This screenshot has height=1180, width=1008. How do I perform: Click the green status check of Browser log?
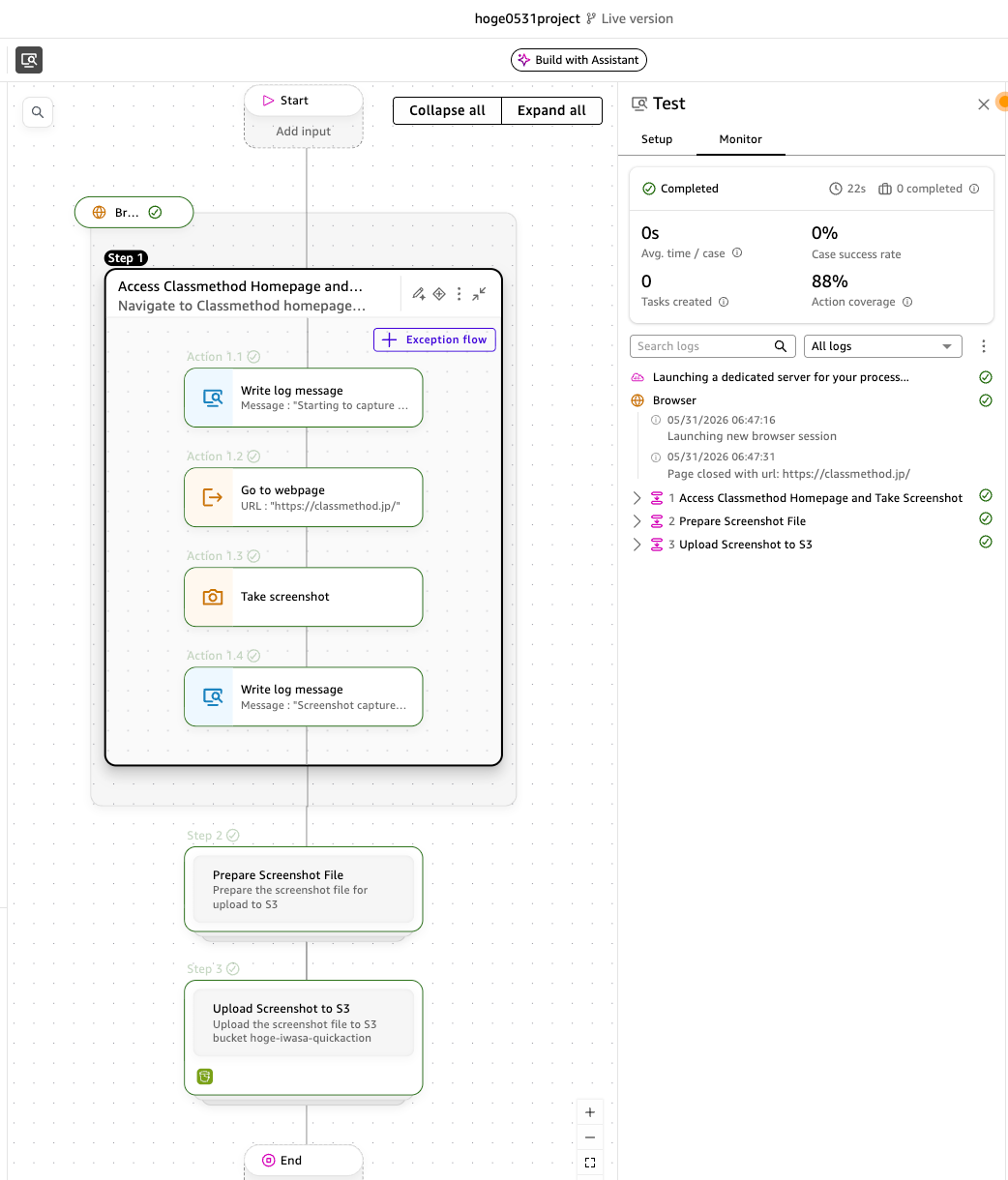[986, 400]
